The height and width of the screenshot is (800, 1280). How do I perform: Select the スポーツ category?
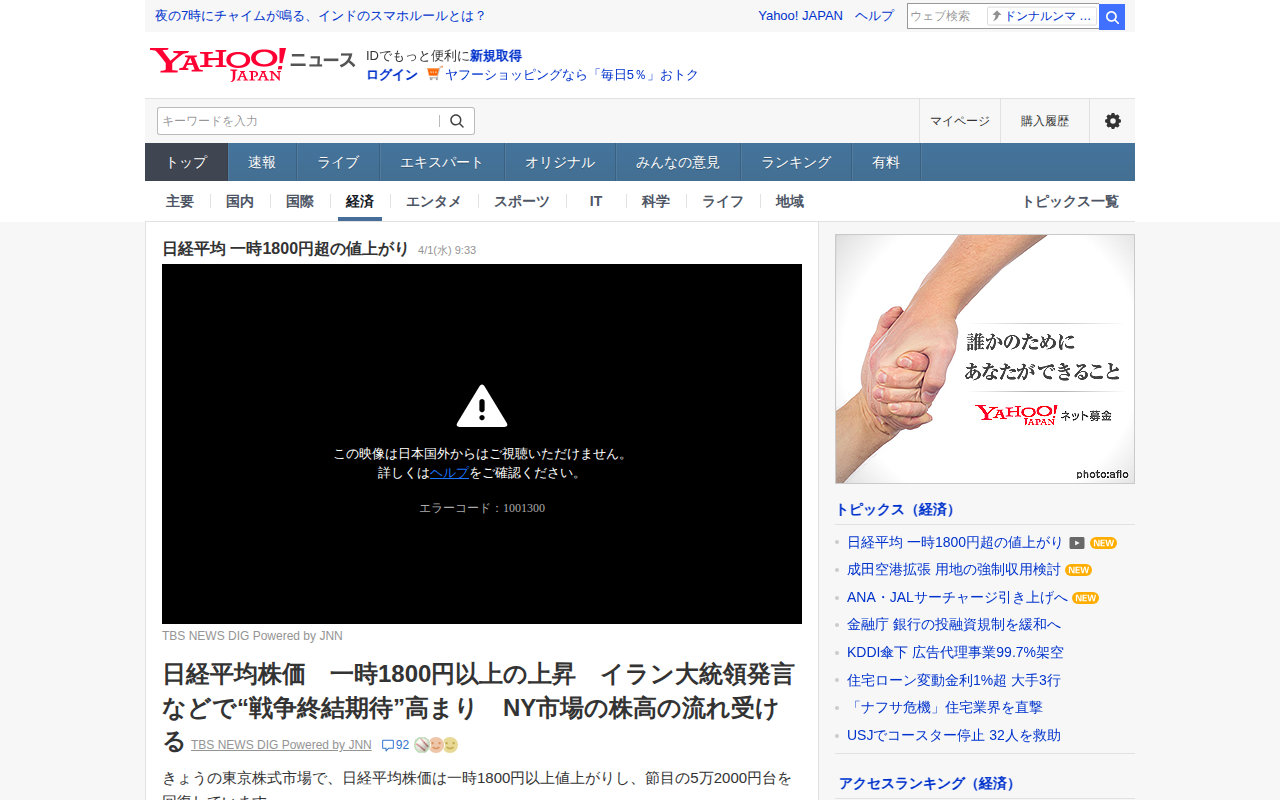point(522,201)
